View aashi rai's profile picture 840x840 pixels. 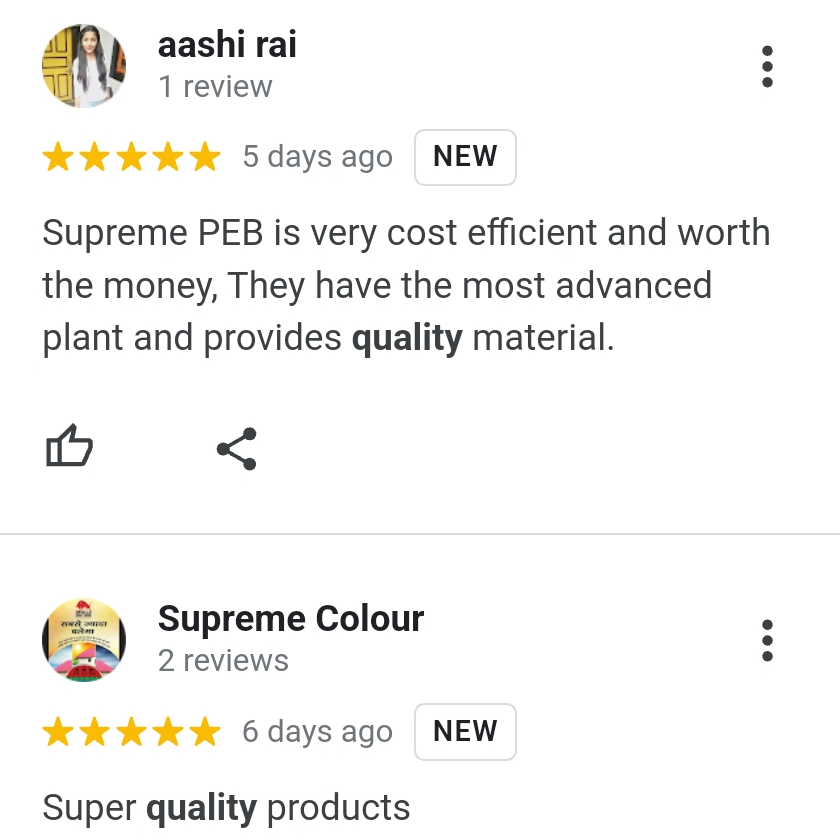pyautogui.click(x=84, y=65)
